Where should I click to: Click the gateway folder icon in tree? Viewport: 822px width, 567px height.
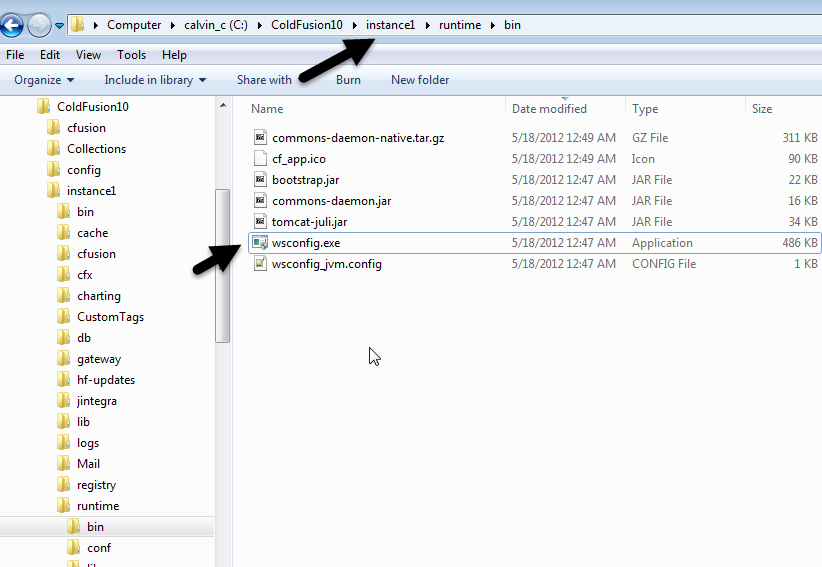point(63,358)
